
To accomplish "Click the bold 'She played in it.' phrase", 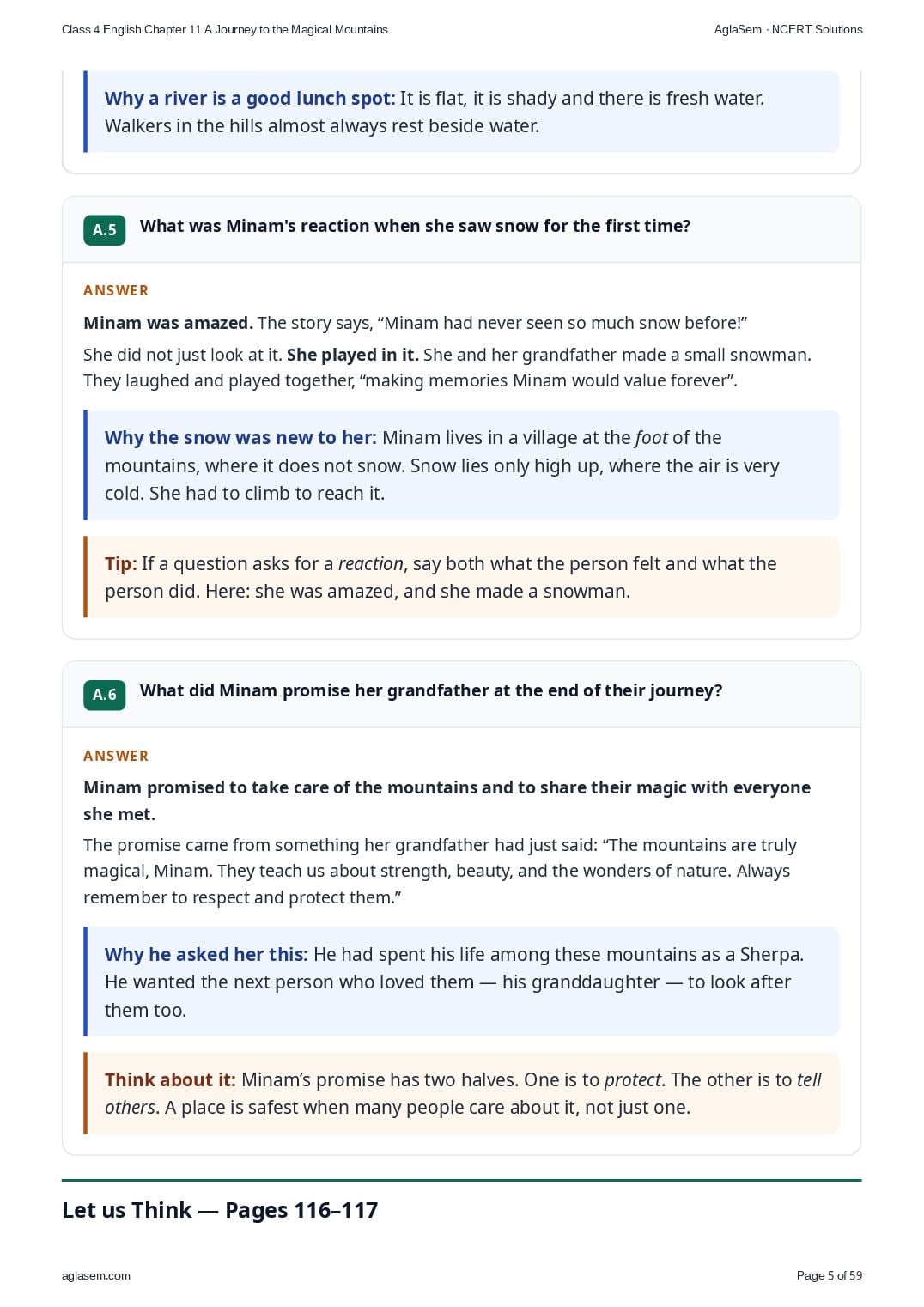I will [353, 355].
